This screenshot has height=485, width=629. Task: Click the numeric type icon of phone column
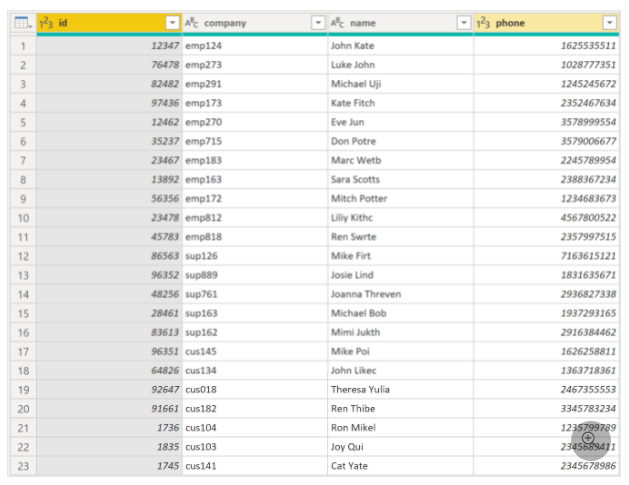coord(483,23)
